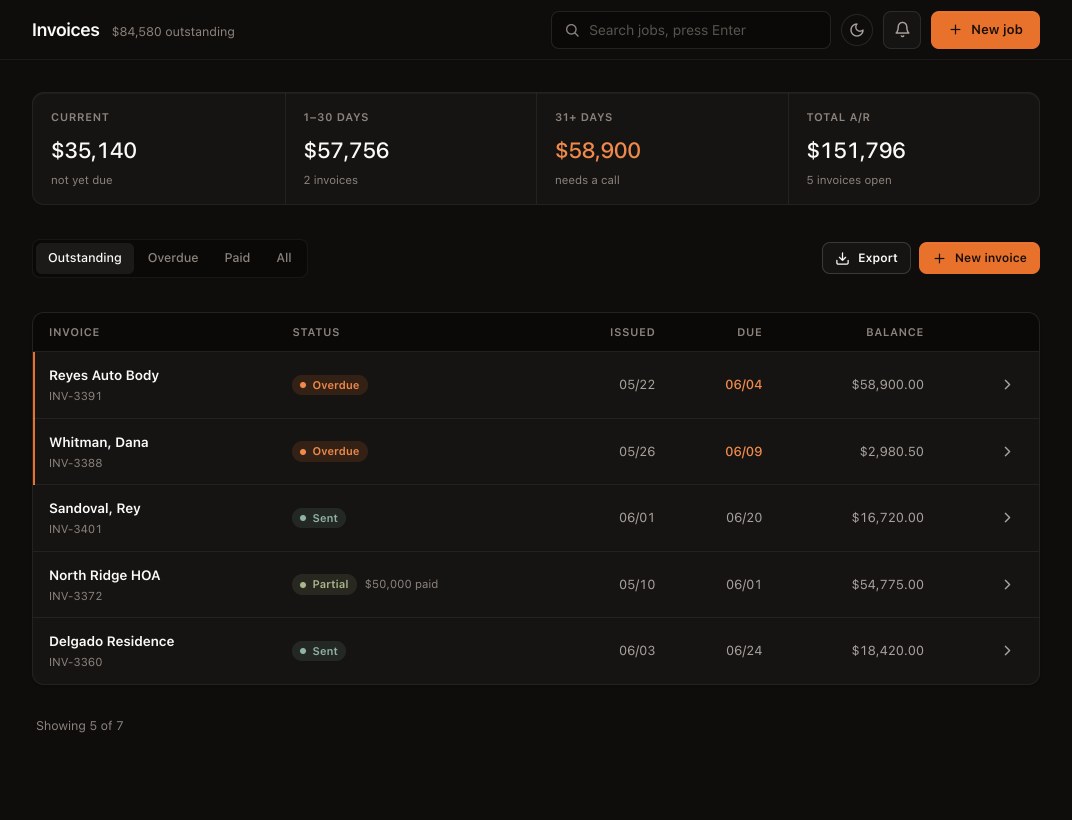Click the search magnifier icon
The image size is (1072, 820).
572,30
